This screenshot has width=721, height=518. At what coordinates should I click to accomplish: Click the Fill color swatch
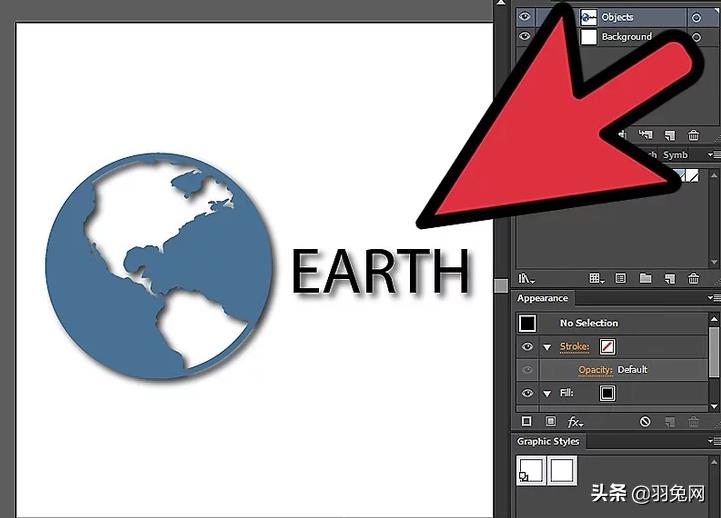(607, 393)
